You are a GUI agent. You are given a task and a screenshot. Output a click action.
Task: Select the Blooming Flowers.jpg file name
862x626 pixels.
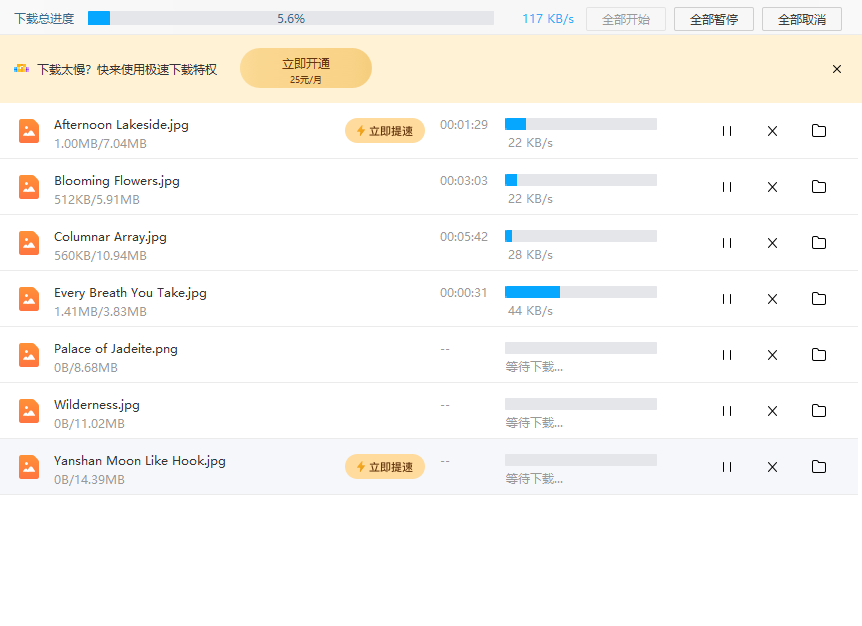point(117,181)
